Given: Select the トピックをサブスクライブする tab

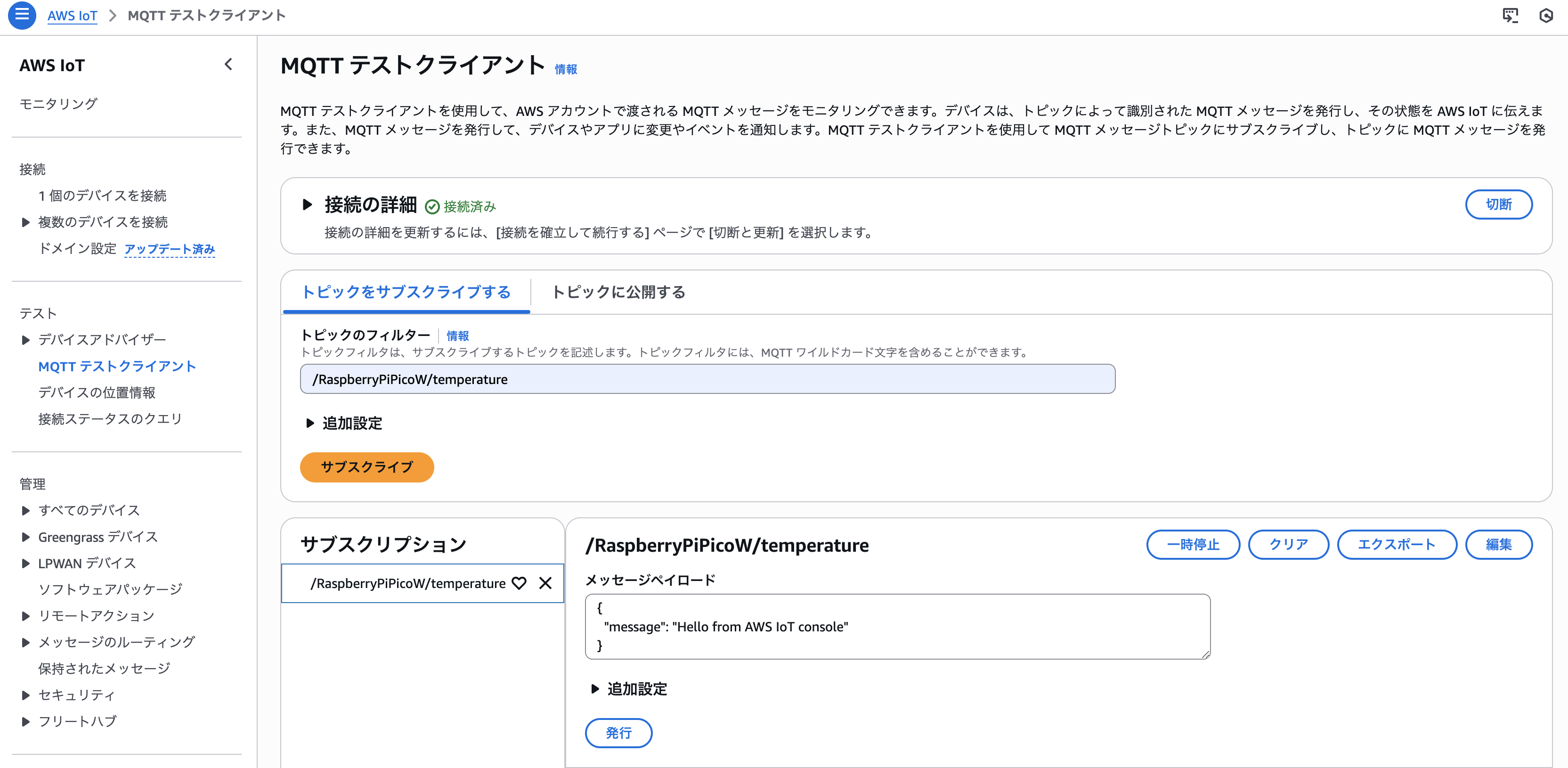Looking at the screenshot, I should (x=406, y=292).
